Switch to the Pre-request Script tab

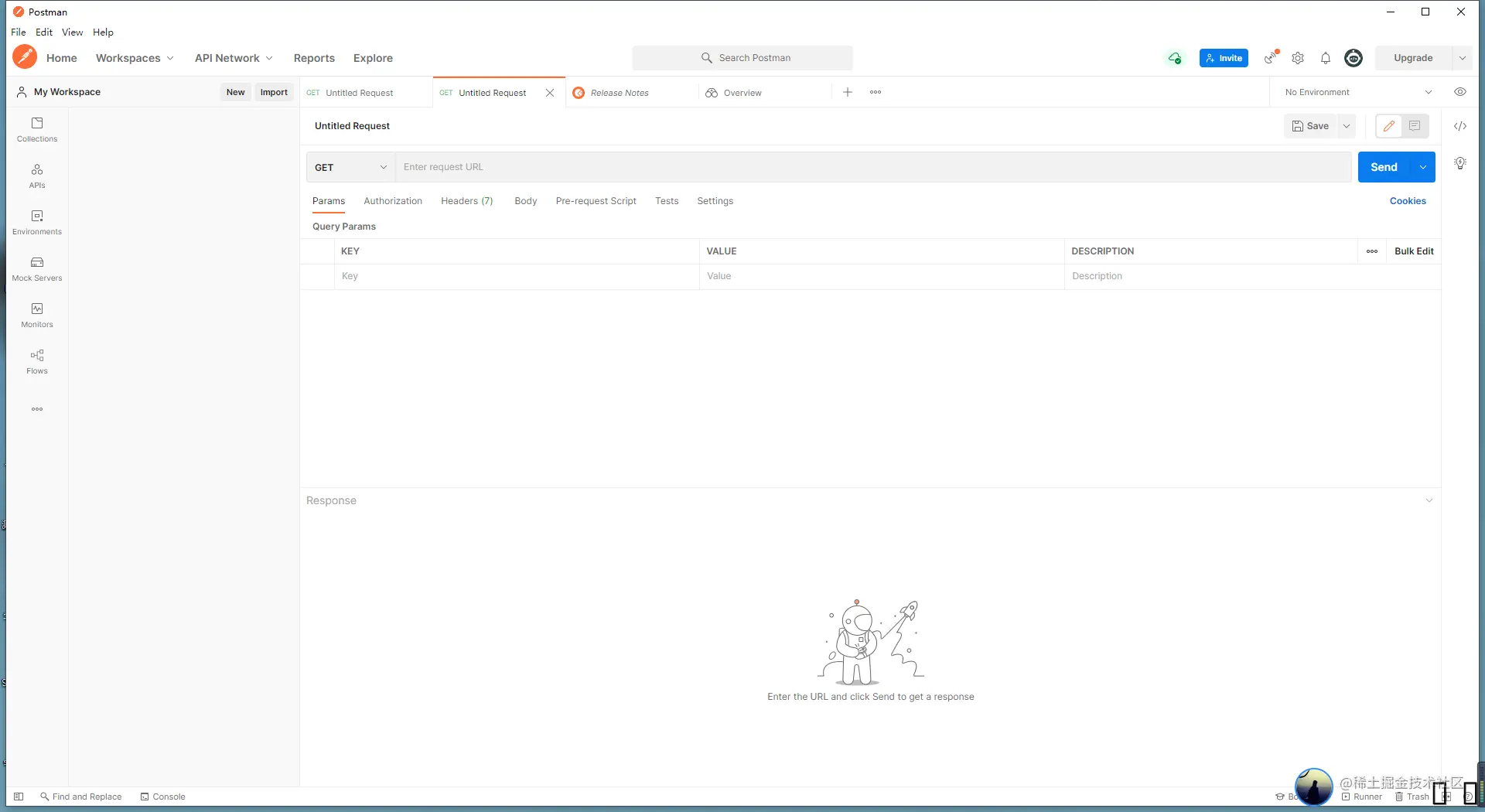(x=596, y=201)
